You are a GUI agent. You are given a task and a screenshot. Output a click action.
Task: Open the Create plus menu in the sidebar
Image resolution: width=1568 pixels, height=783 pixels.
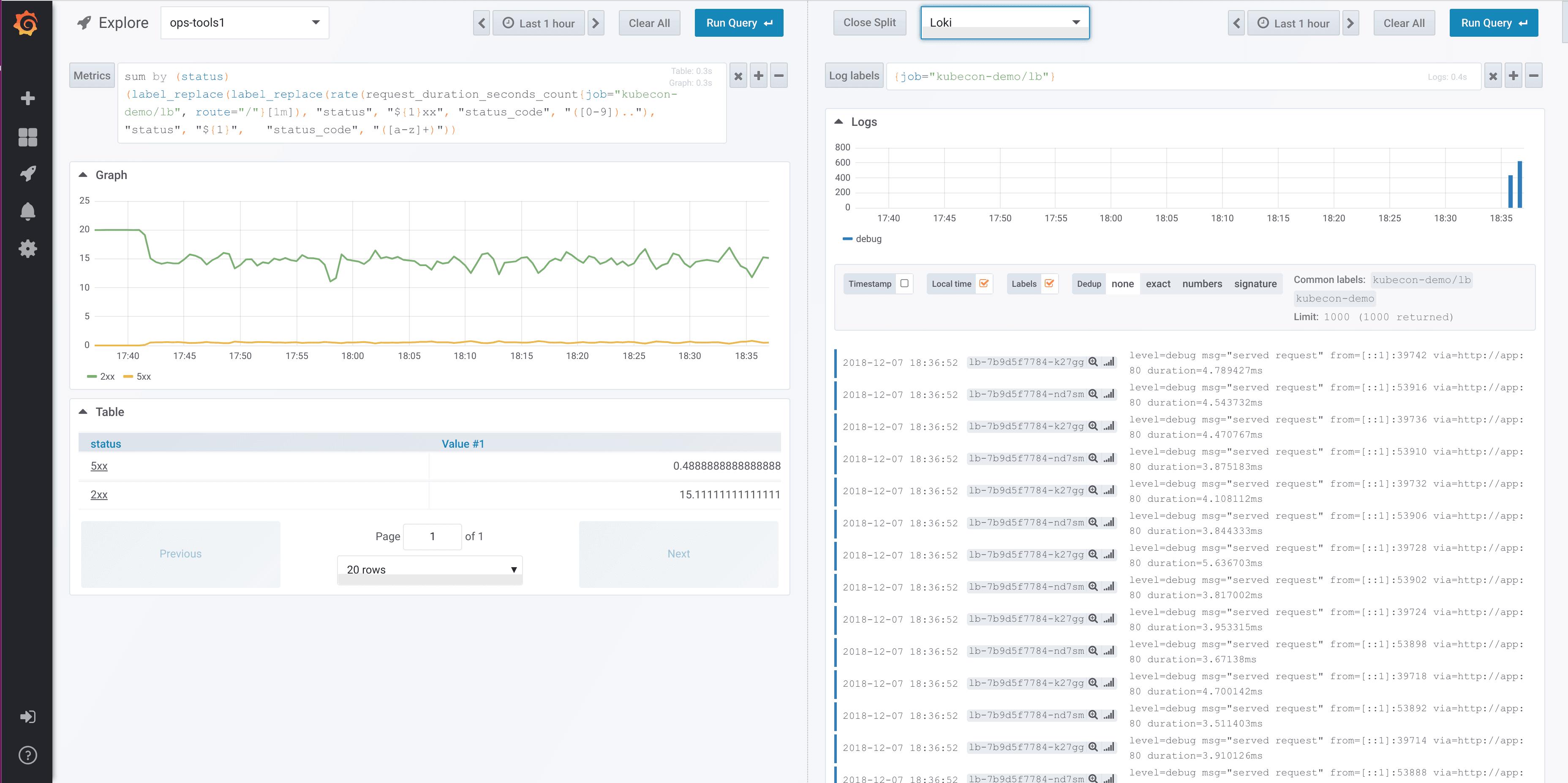click(27, 98)
